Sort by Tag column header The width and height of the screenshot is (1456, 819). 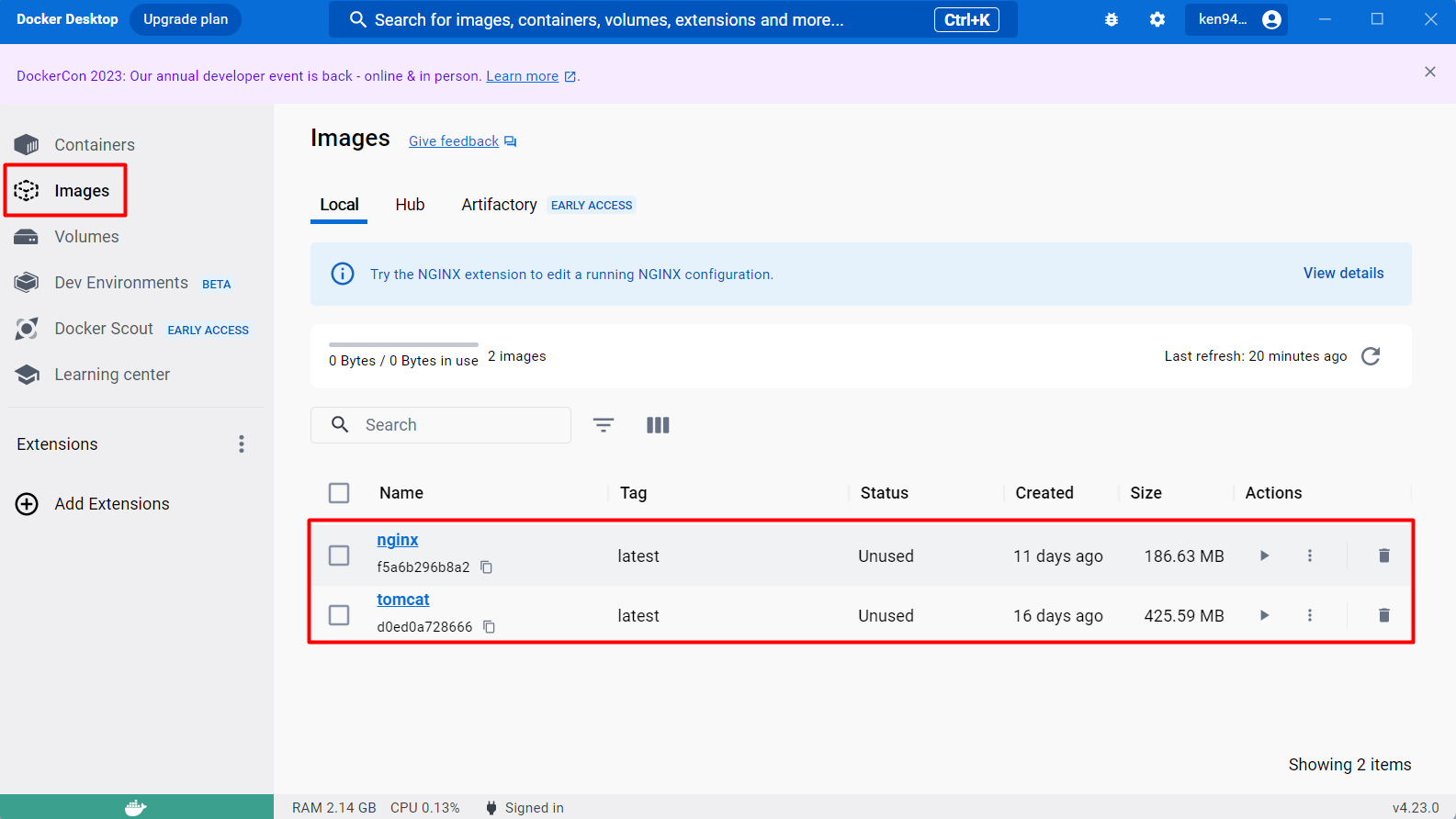(633, 493)
